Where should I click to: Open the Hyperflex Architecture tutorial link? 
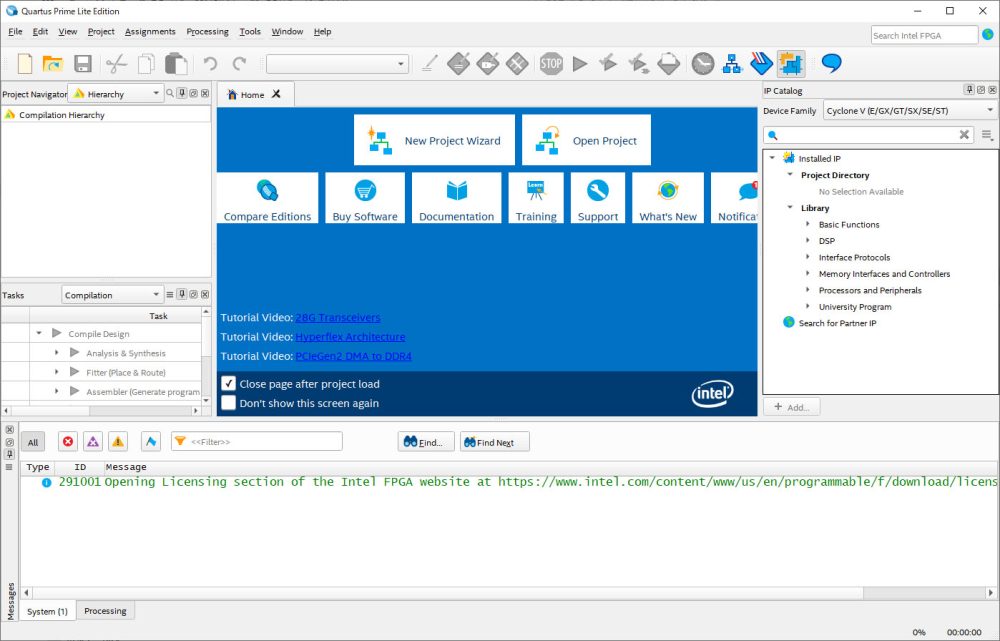click(x=350, y=337)
